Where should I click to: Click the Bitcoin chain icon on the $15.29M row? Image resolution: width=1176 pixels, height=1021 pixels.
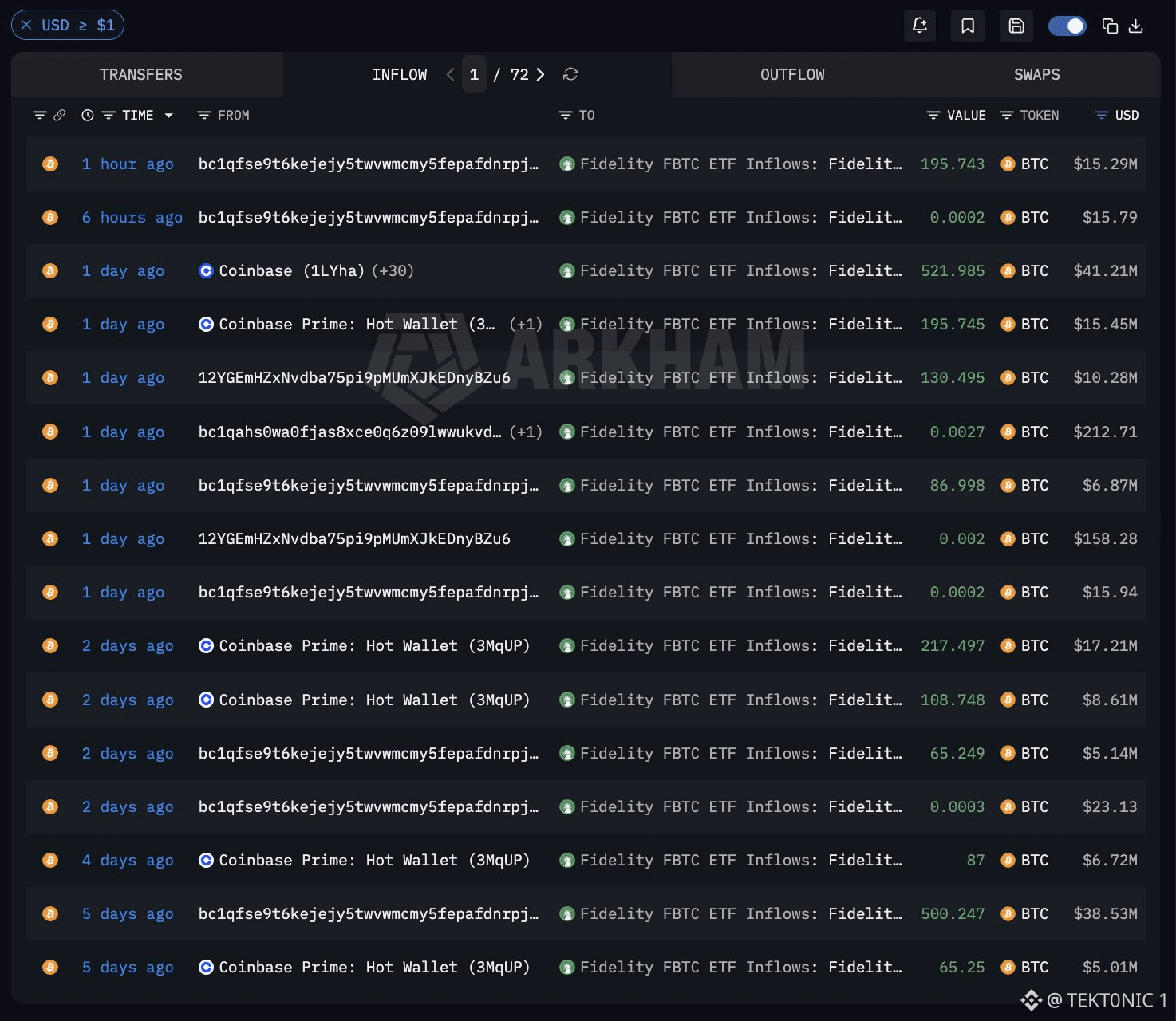pos(50,164)
